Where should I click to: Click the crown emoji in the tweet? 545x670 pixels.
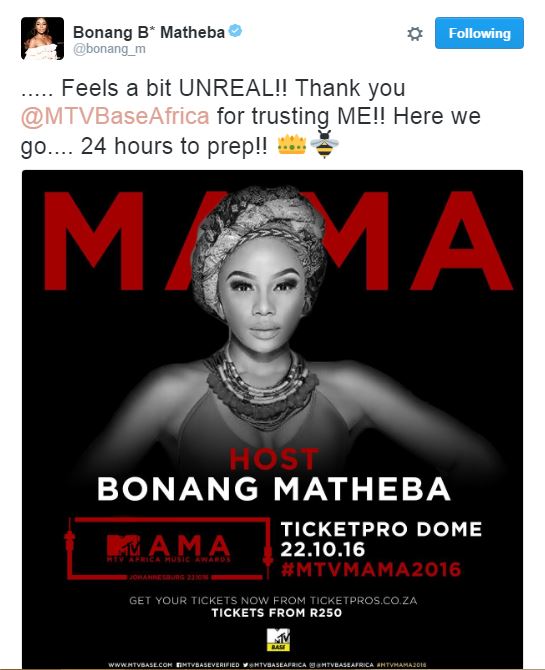[x=292, y=144]
